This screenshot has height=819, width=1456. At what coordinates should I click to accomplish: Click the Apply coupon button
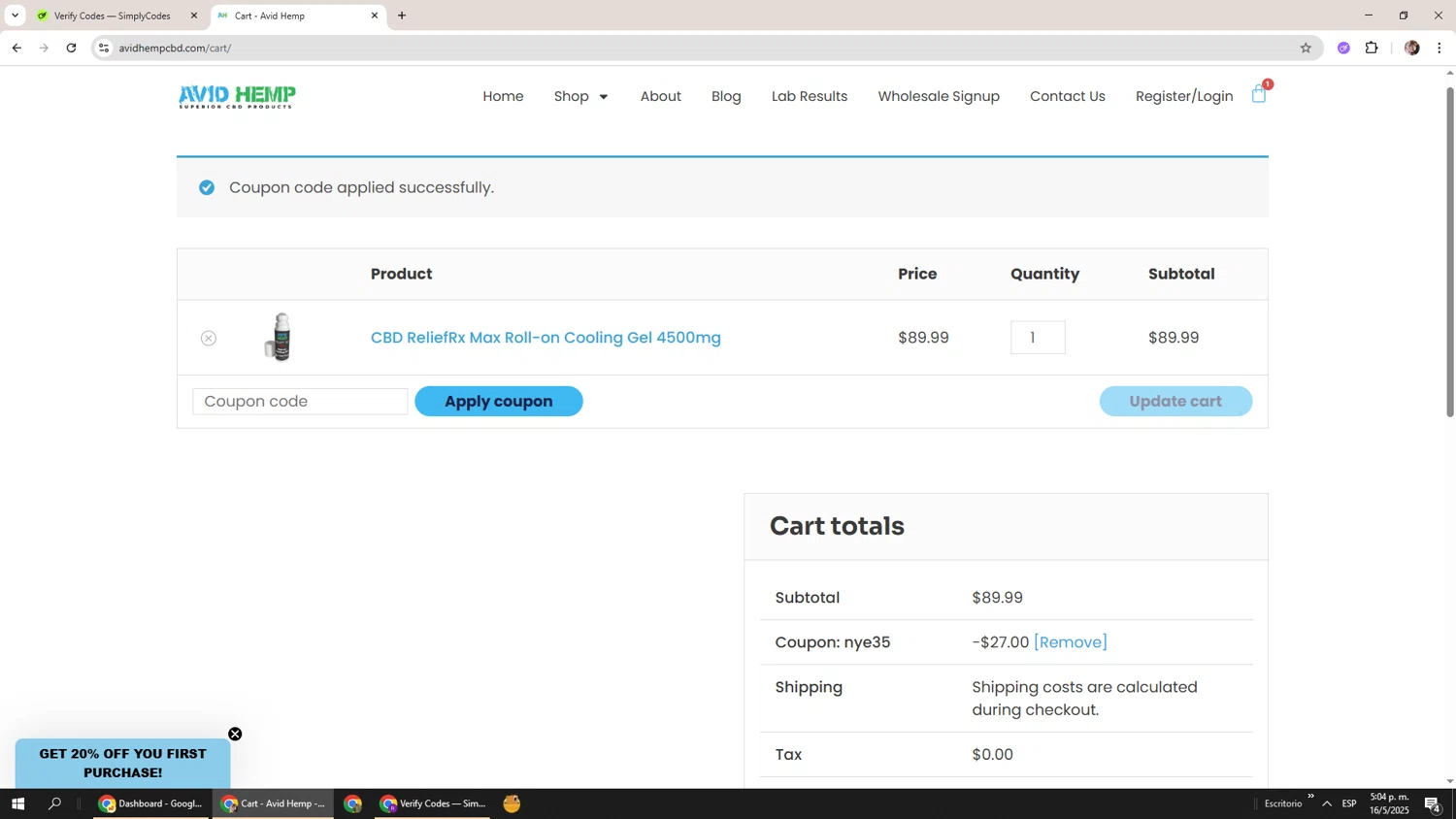point(499,401)
